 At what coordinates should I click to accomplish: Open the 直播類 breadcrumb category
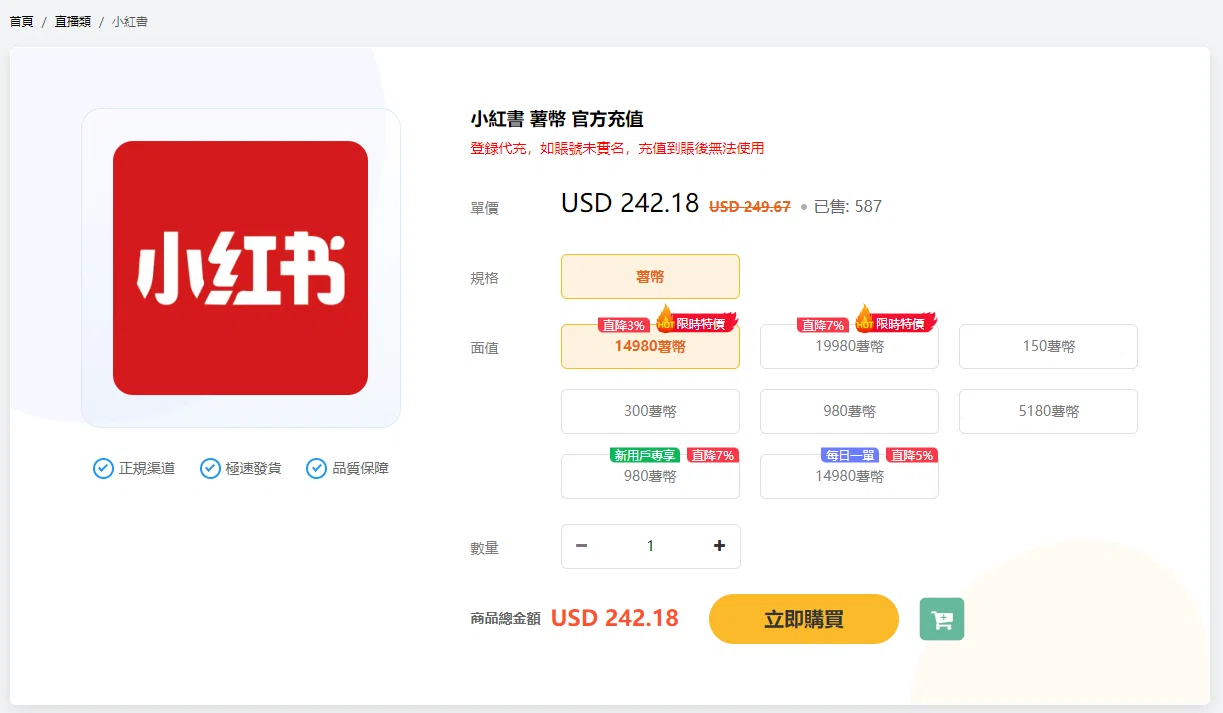point(73,21)
